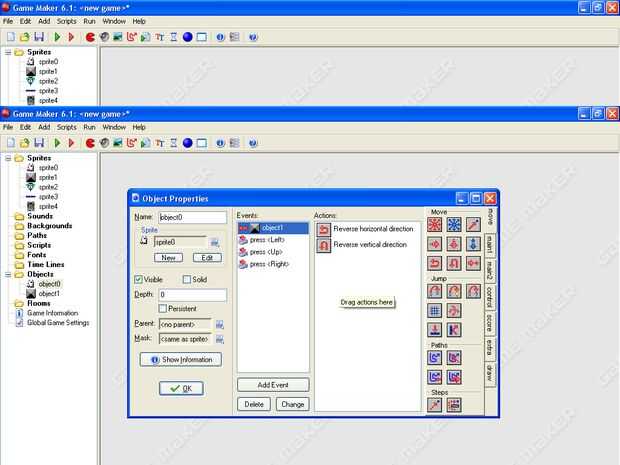
Task: Choose the Move to Contact action icon
Action: tap(435, 330)
